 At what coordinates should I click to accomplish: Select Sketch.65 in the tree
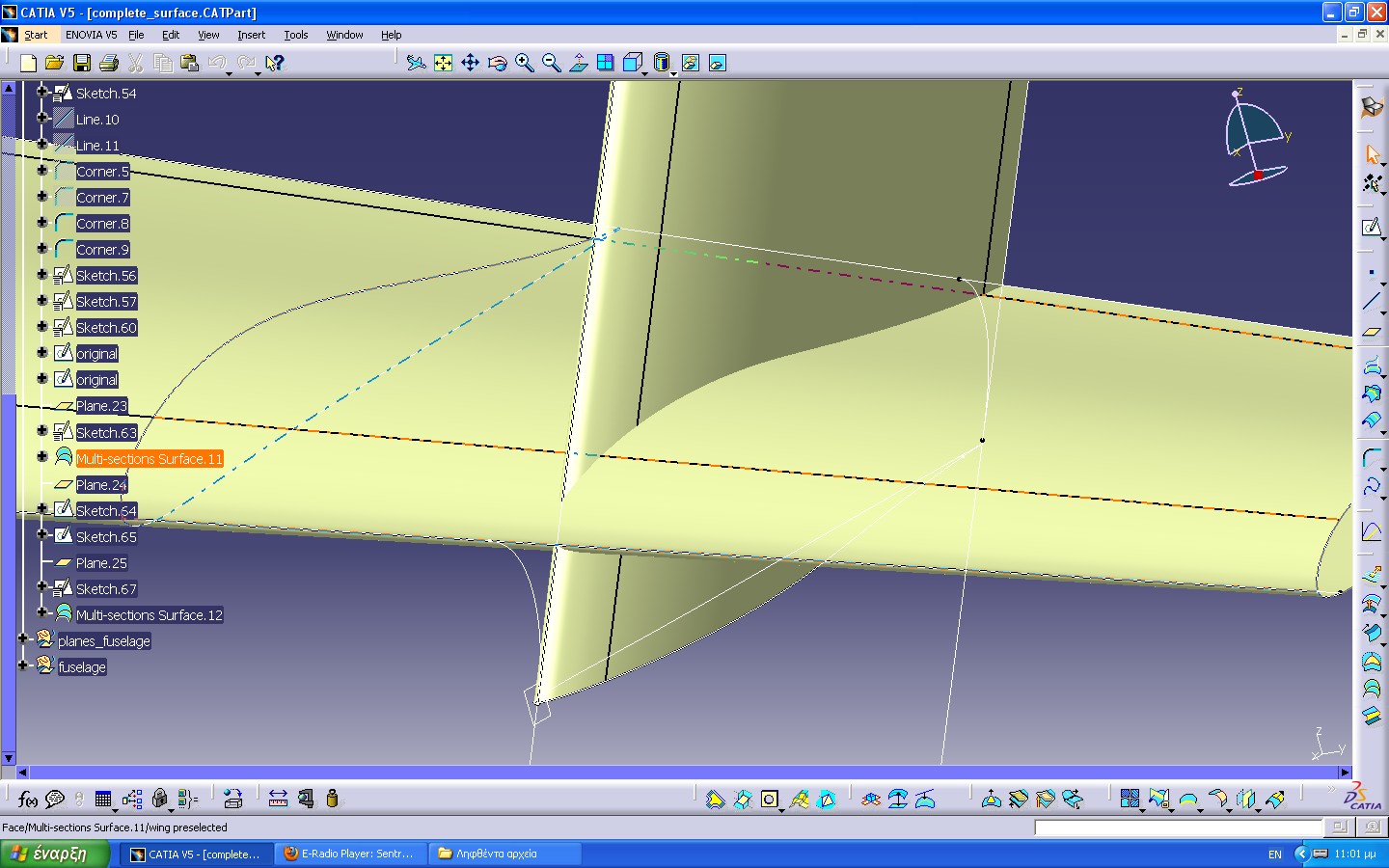[x=106, y=537]
